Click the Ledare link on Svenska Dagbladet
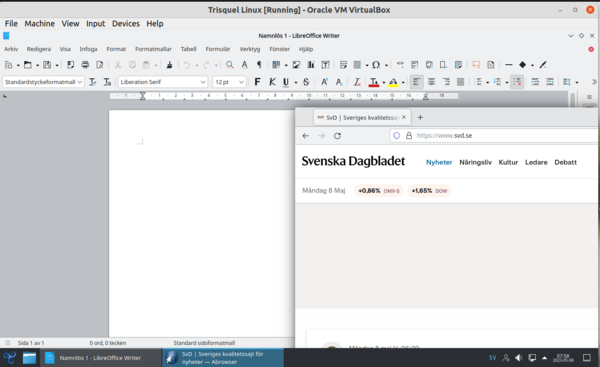The width and height of the screenshot is (600, 367). tap(536, 162)
